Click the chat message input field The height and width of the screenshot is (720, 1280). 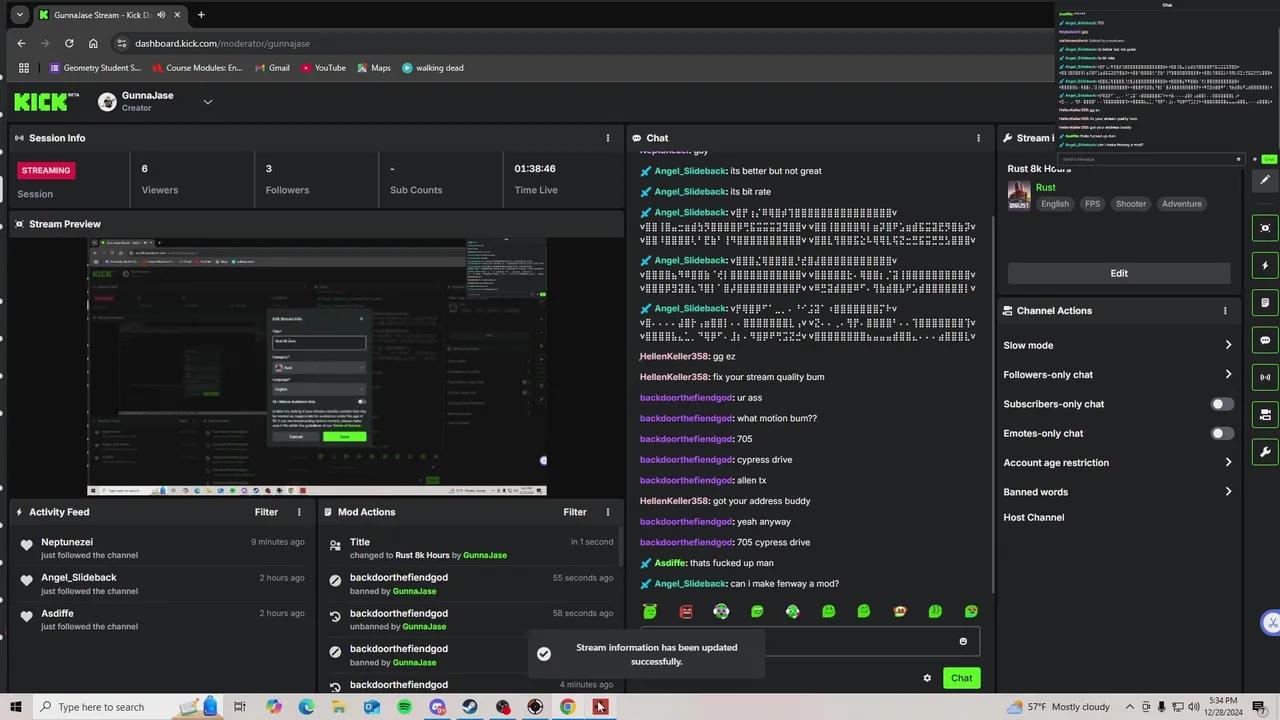[x=800, y=642]
